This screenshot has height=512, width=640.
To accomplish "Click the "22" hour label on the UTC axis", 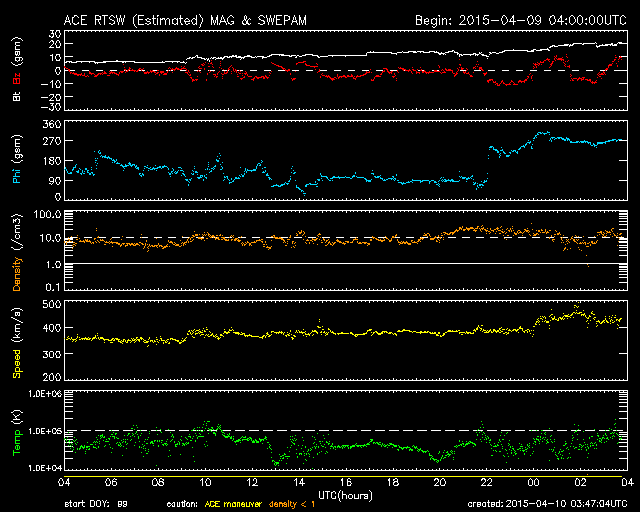I will coord(487,483).
